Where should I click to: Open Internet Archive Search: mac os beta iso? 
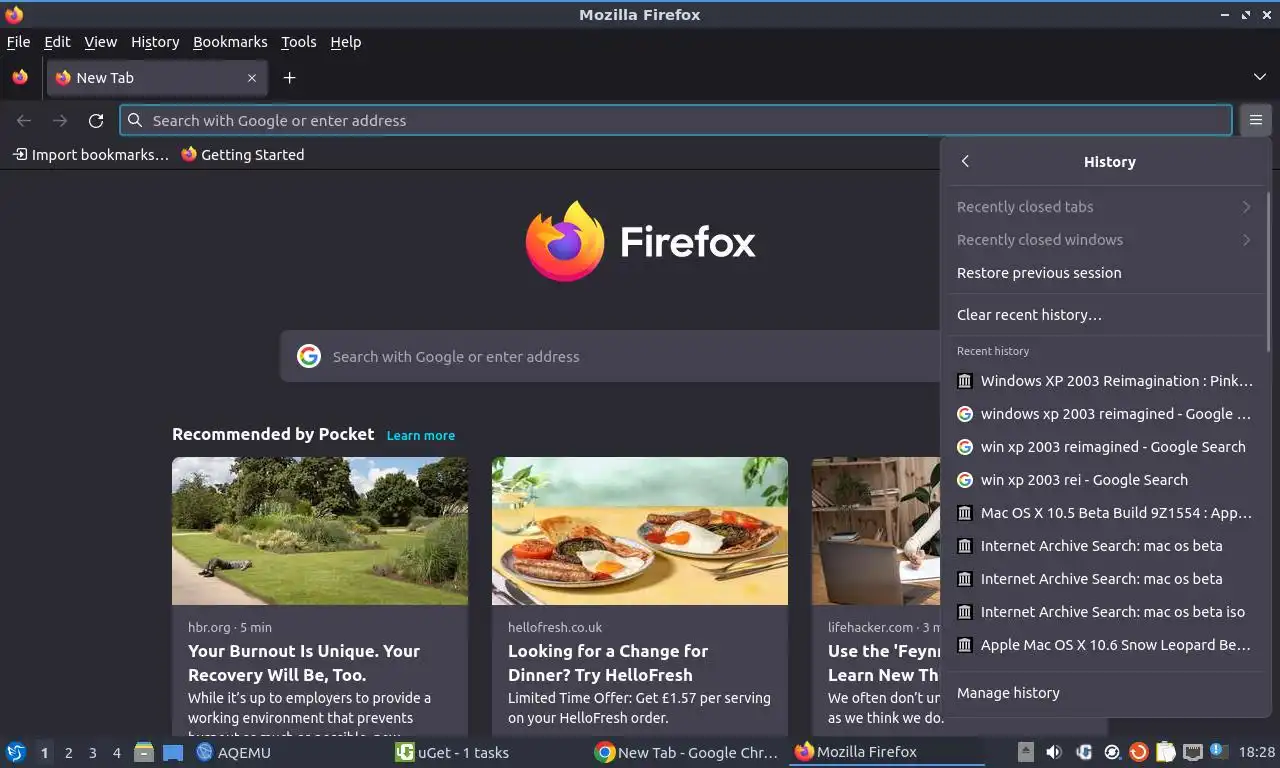click(x=1105, y=611)
